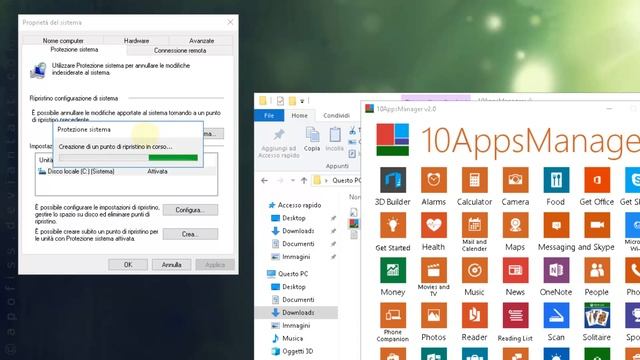Image resolution: width=640 pixels, height=360 pixels.
Task: Open Immagini under Accesso rapido
Action: coord(291,257)
